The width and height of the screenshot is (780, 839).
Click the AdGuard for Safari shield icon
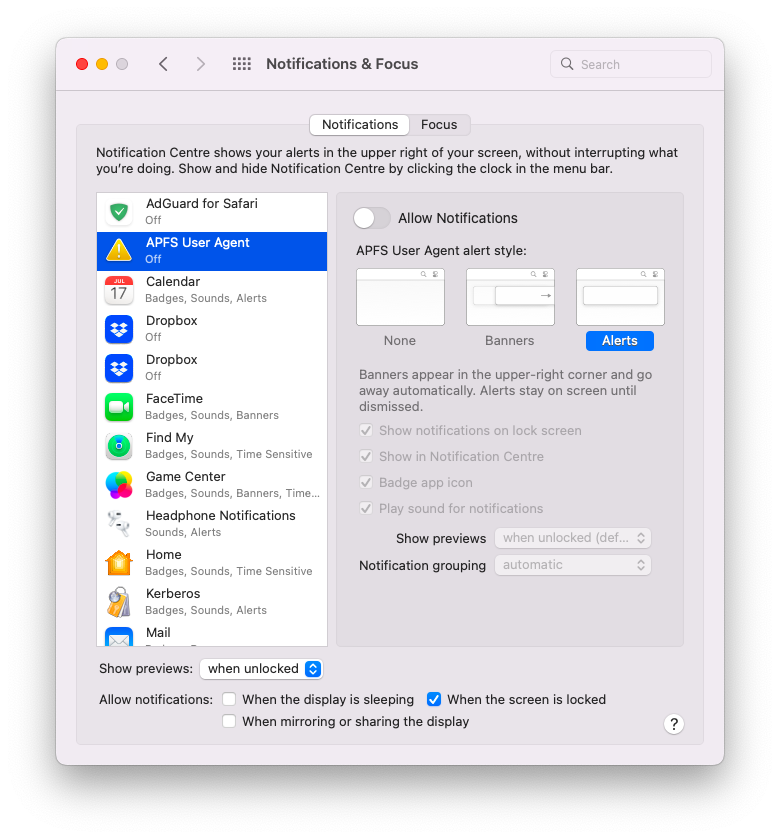click(119, 212)
